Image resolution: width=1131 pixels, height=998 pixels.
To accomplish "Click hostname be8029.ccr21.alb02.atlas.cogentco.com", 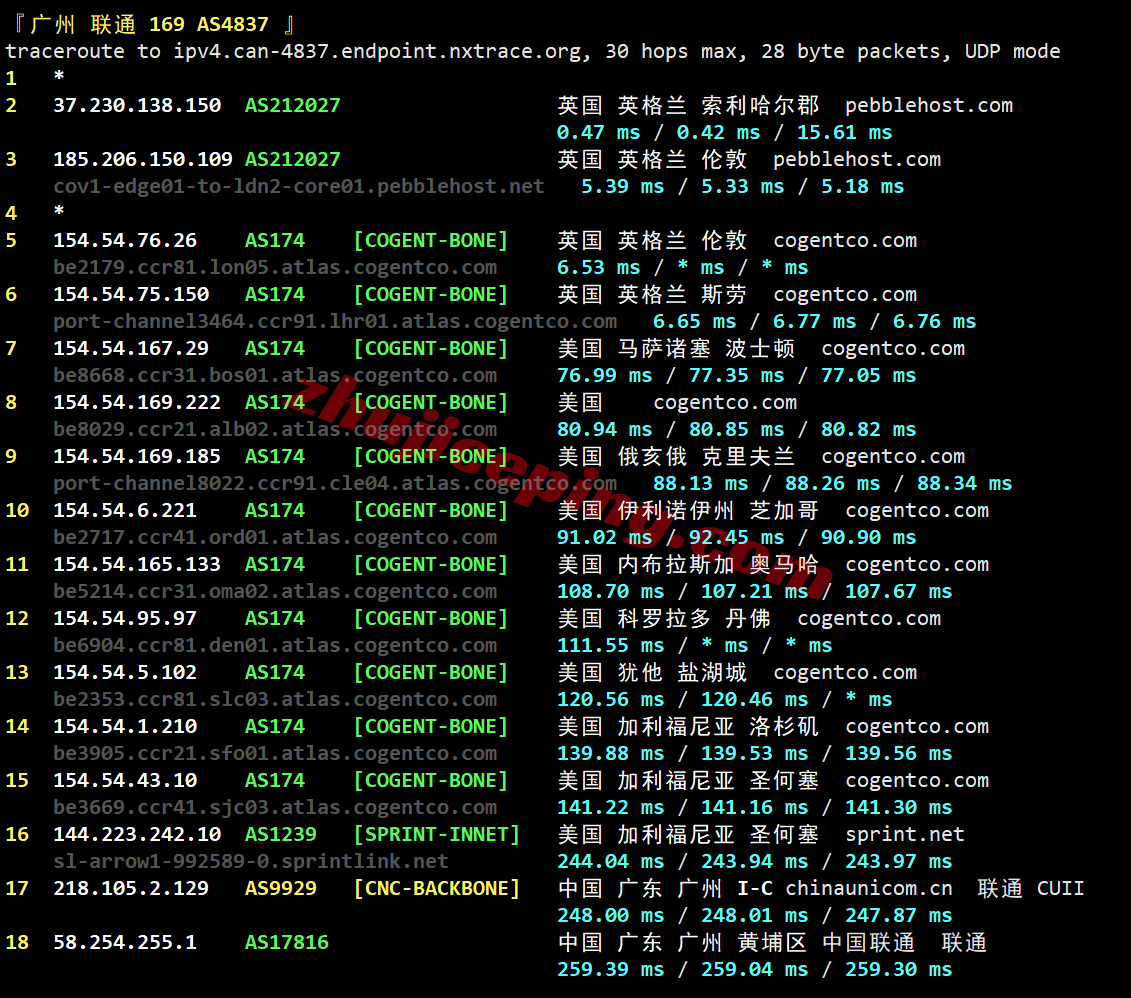I will click(275, 430).
